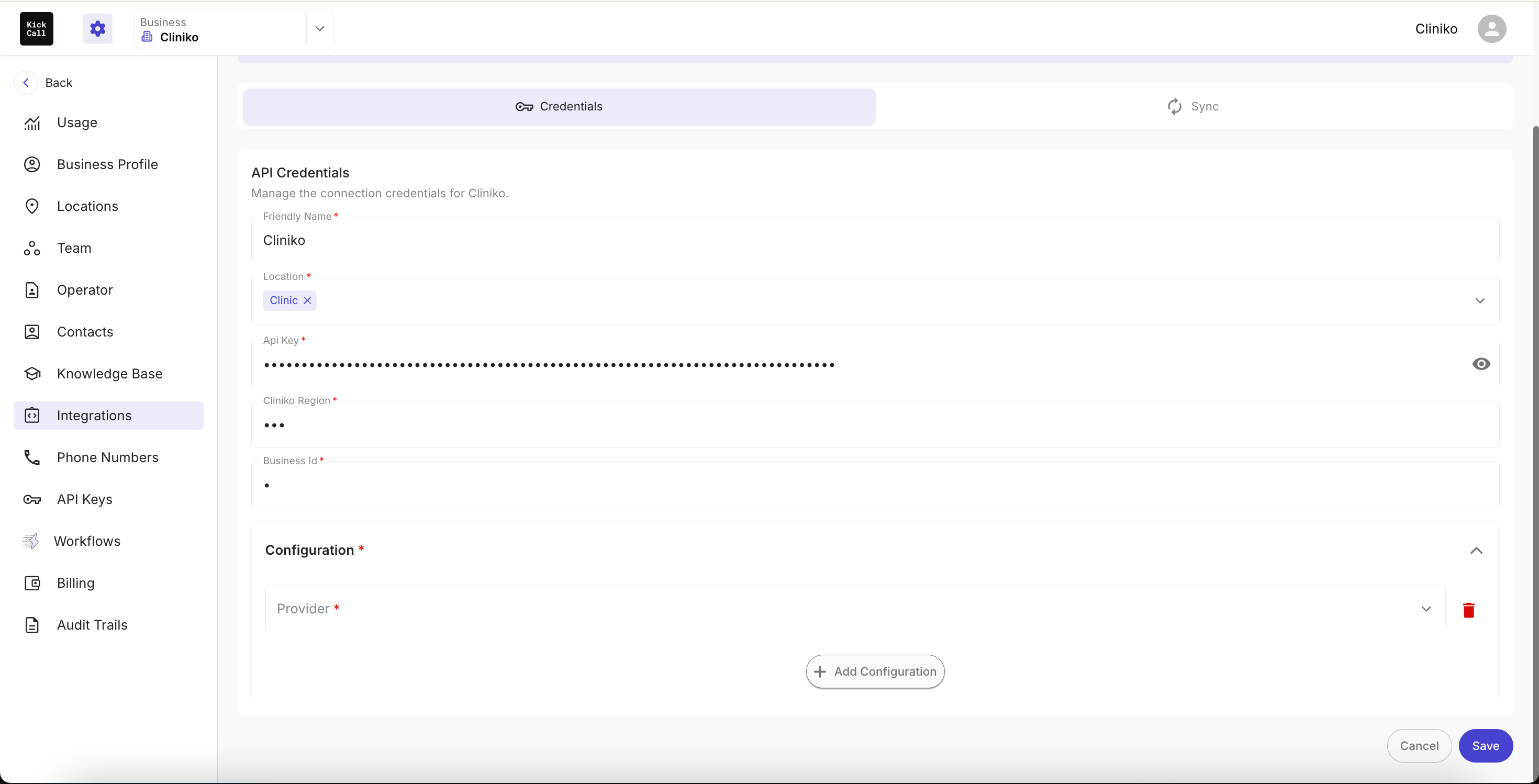Image resolution: width=1539 pixels, height=784 pixels.
Task: Click the Business Profile icon
Action: tap(32, 164)
